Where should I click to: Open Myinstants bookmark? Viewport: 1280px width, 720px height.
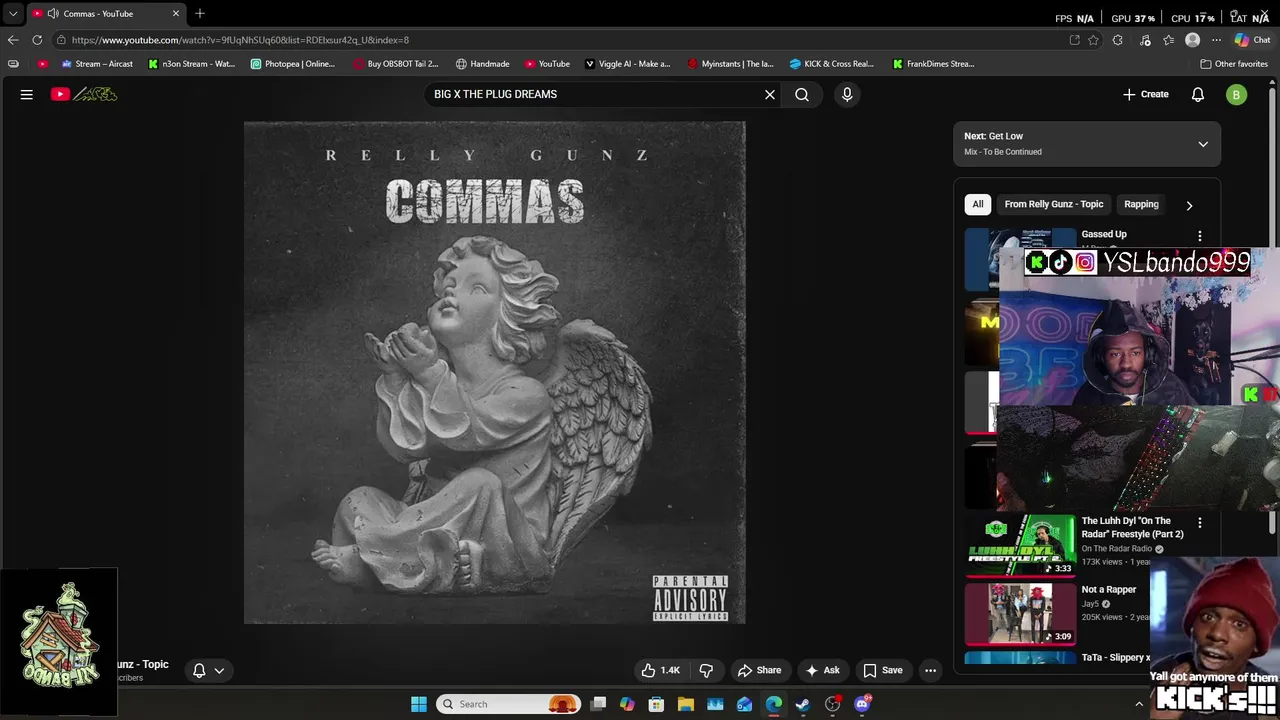pos(730,64)
